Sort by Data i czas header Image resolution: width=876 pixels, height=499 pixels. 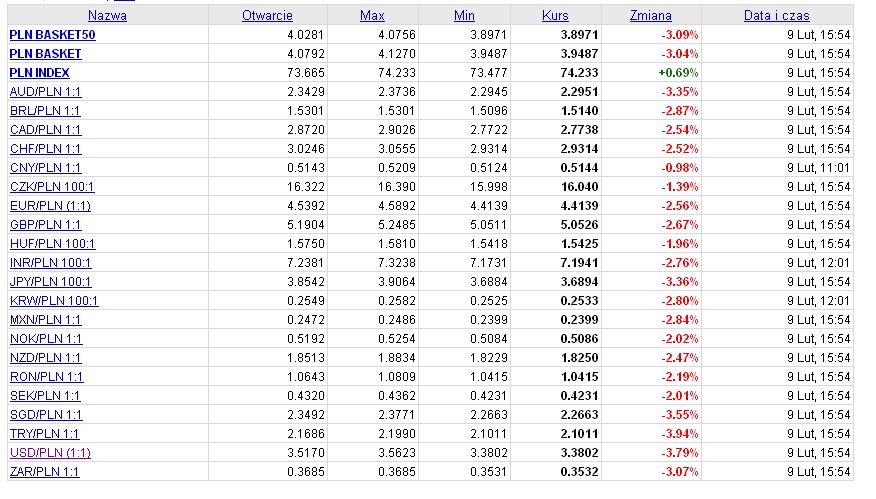[776, 16]
